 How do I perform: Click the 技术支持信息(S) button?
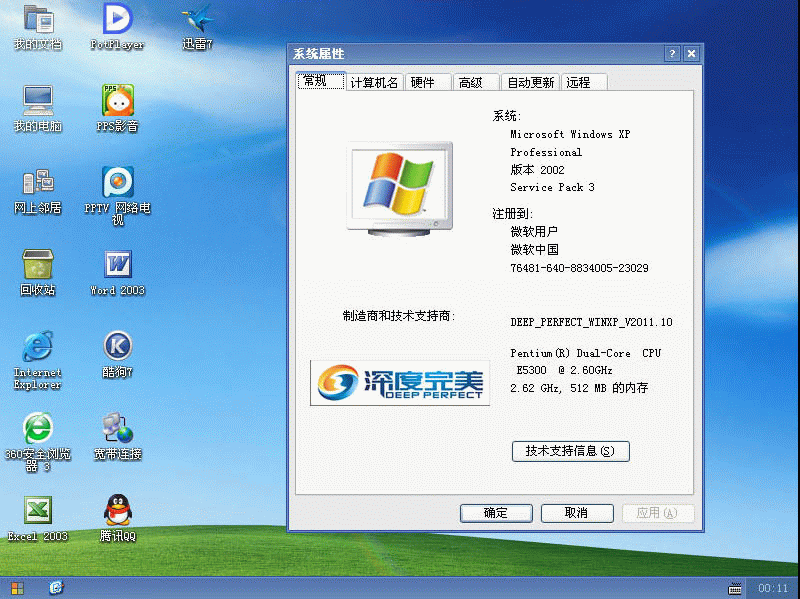570,451
